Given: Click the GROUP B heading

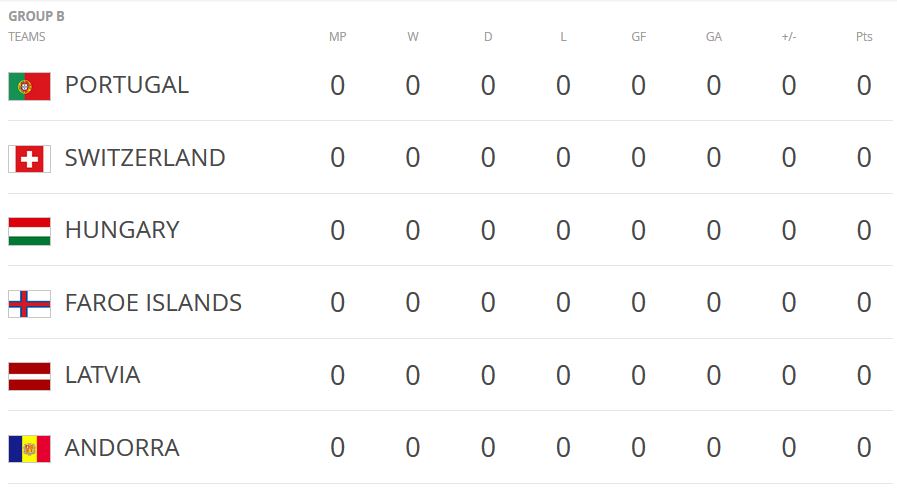Looking at the screenshot, I should coord(36,16).
